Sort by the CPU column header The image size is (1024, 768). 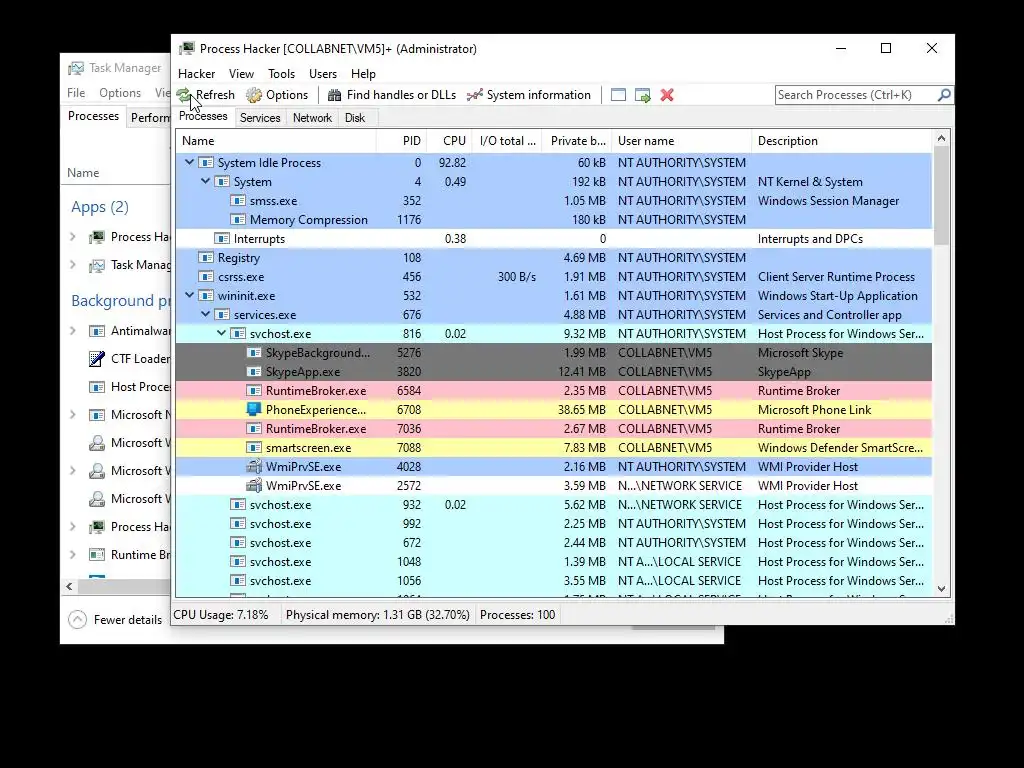point(450,140)
